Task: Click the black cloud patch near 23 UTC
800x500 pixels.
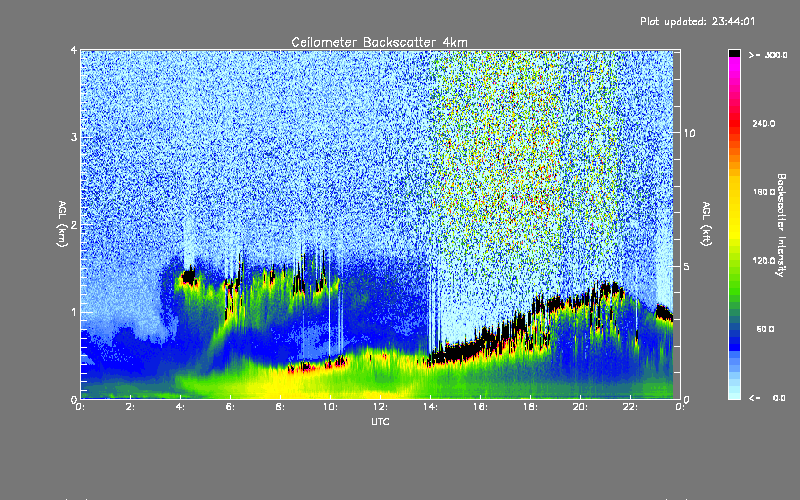Action: [x=664, y=312]
